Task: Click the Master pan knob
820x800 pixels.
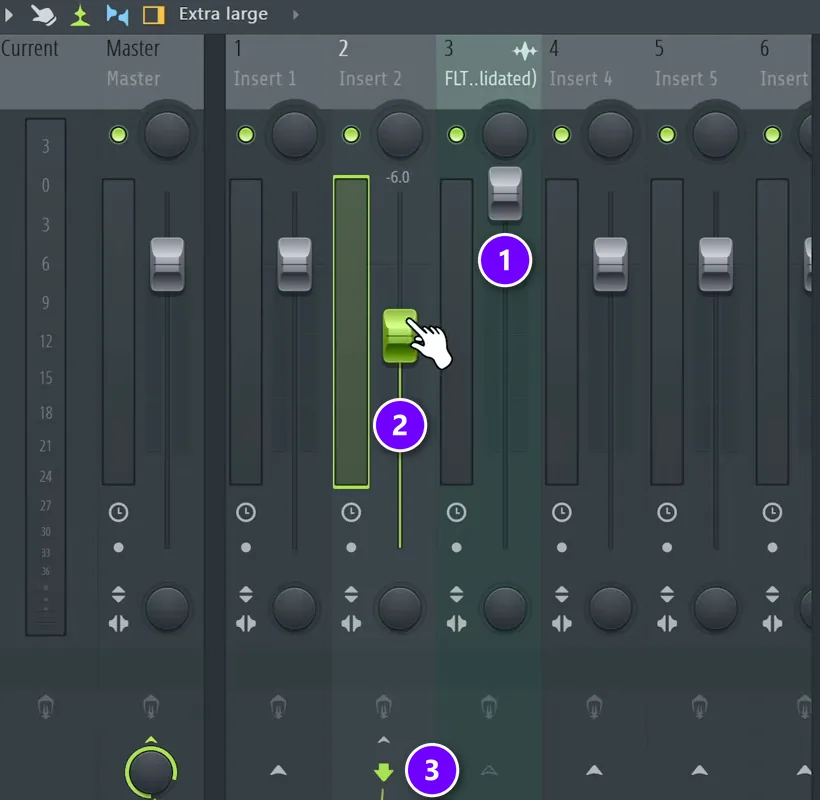Action: point(167,135)
